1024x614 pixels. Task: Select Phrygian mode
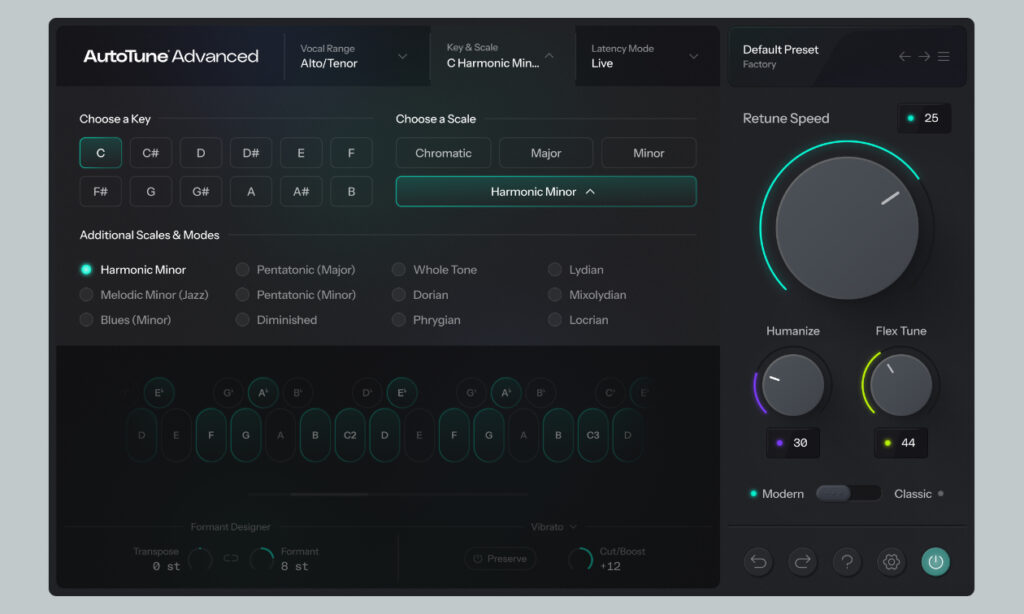click(426, 320)
